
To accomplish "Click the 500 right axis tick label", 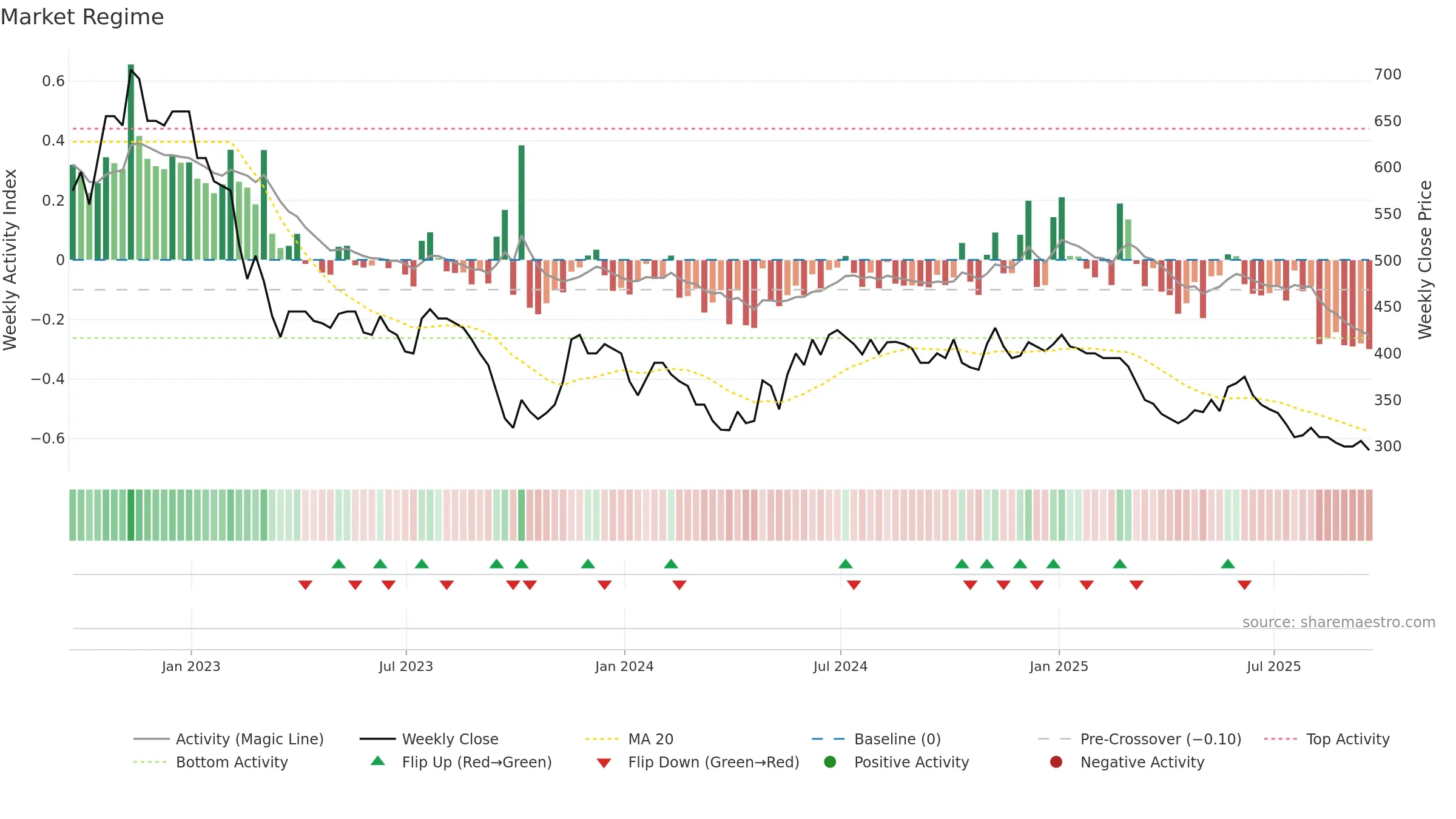I will click(1388, 261).
